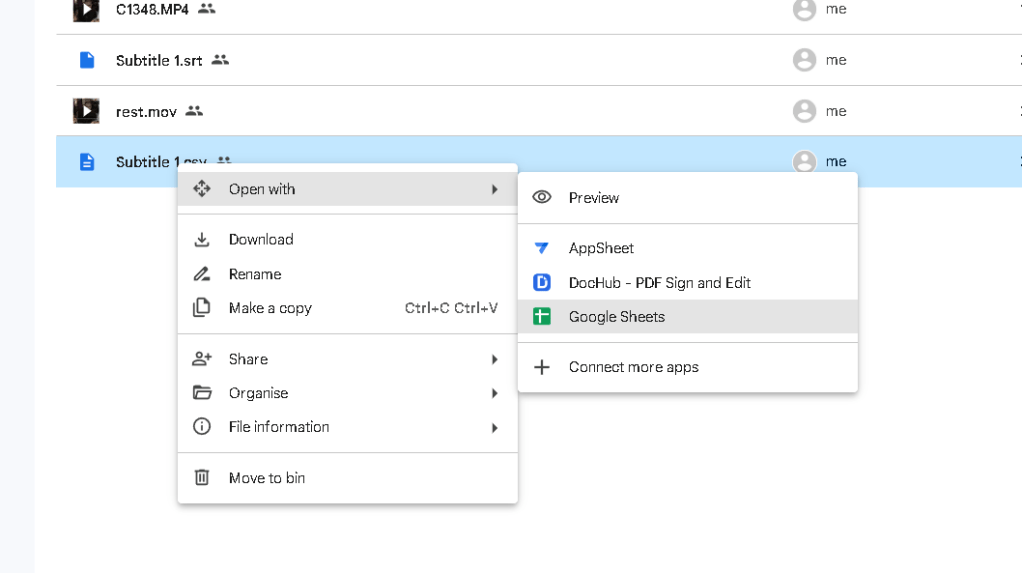Select Move to bin
The height and width of the screenshot is (573, 1022).
click(347, 478)
